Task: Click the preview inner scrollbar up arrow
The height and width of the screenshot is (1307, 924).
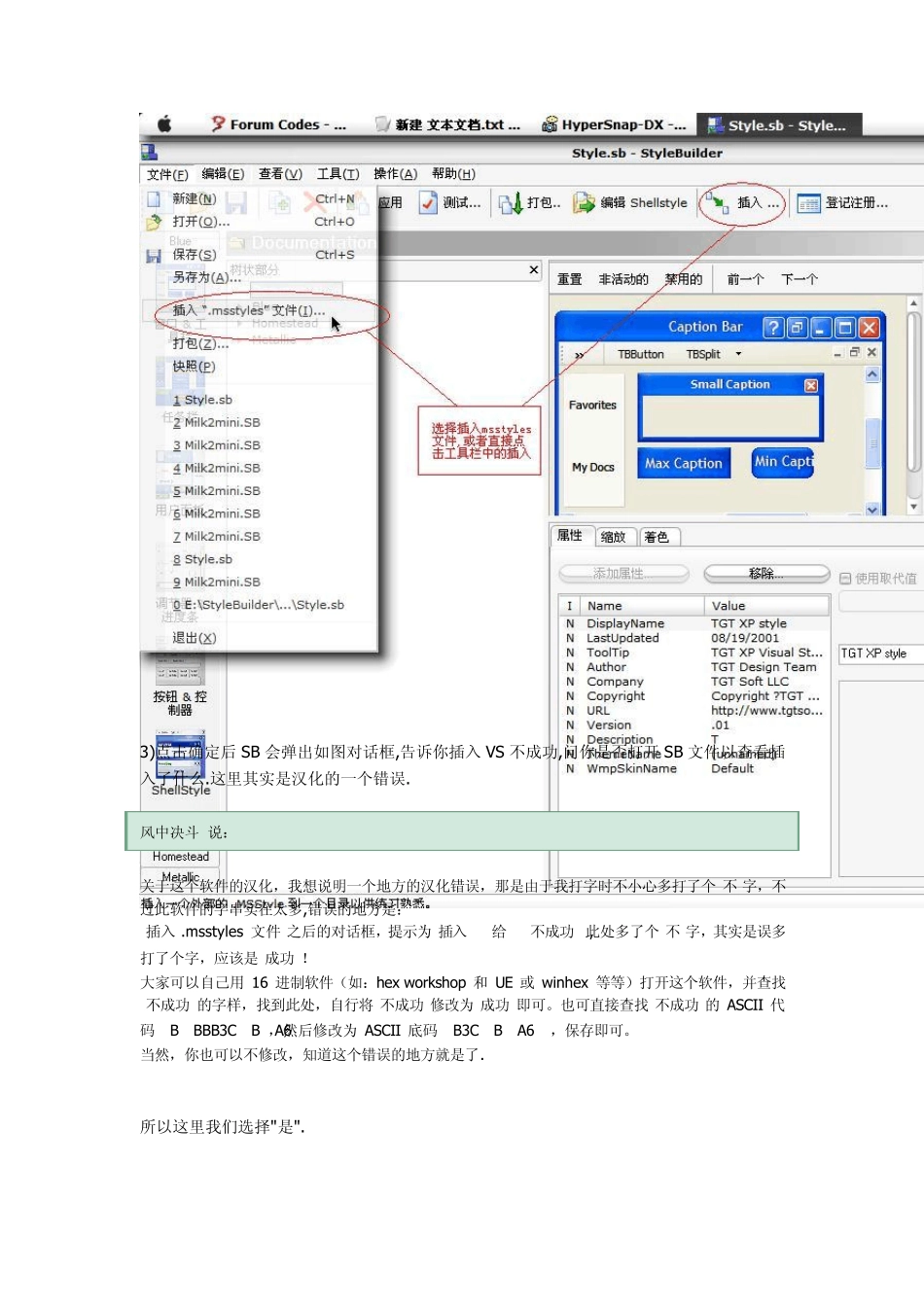Action: (x=872, y=375)
